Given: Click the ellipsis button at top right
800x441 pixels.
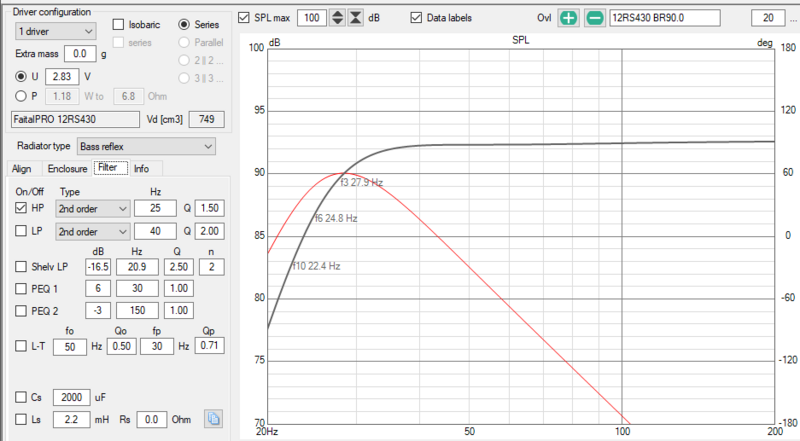Looking at the screenshot, I should click(x=791, y=18).
